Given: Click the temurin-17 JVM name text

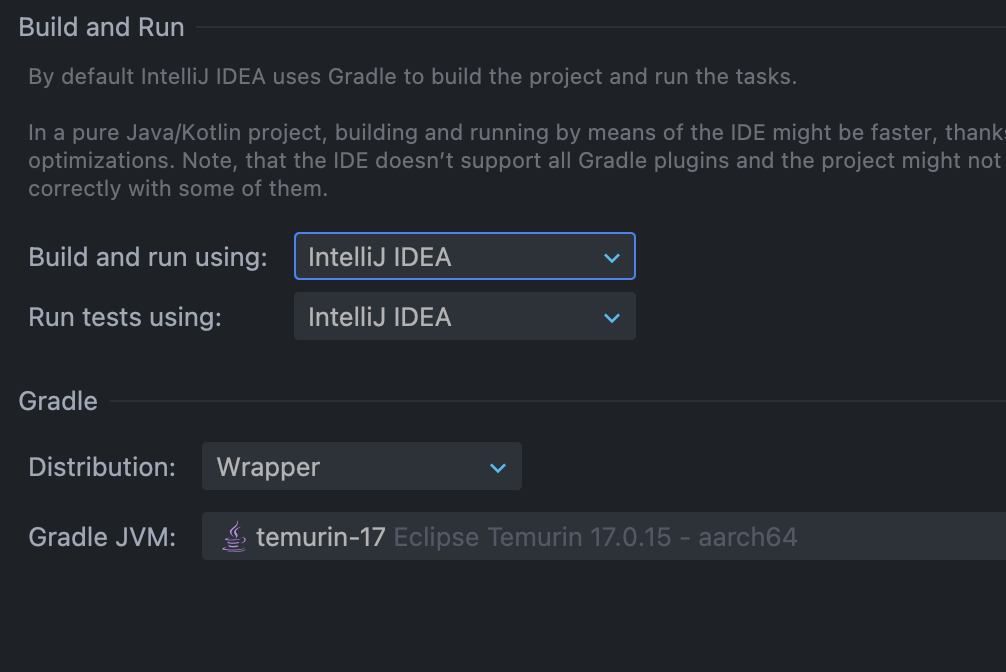Looking at the screenshot, I should pyautogui.click(x=320, y=537).
